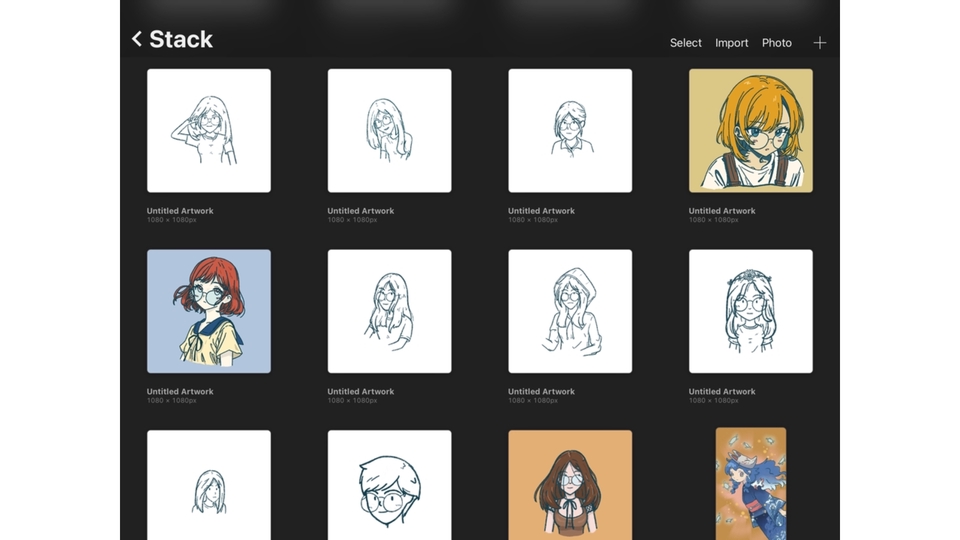Open the small girl sketch in bottom-left canvas
The width and height of the screenshot is (960, 540).
pyautogui.click(x=209, y=485)
